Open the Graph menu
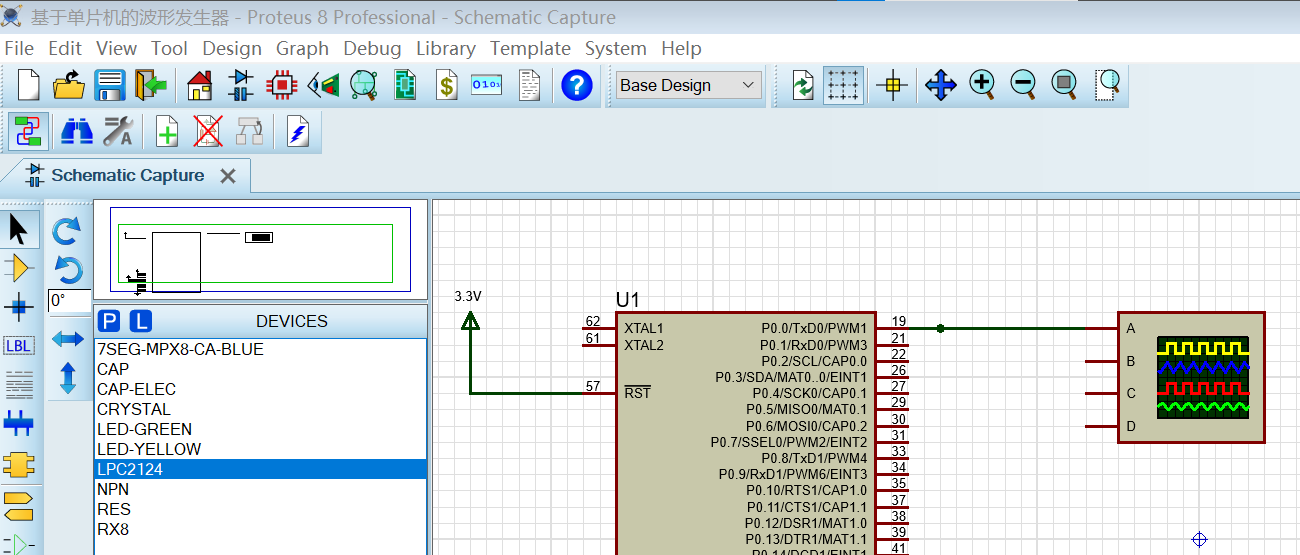Image resolution: width=1300 pixels, height=555 pixels. tap(302, 48)
